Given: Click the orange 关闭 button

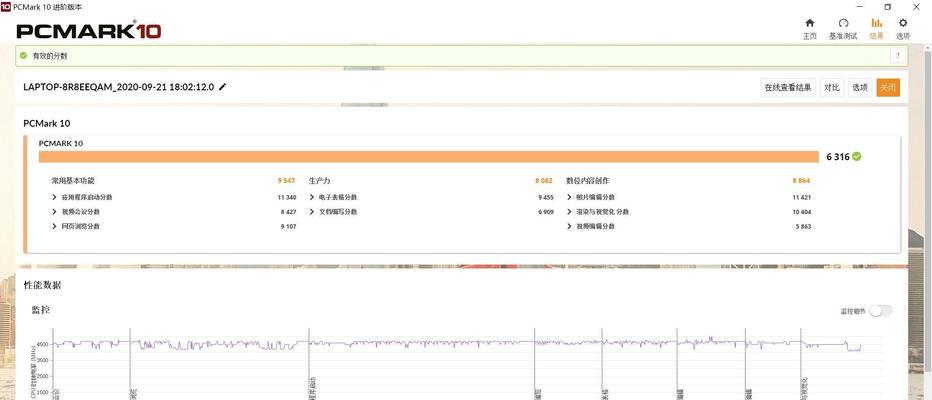Looking at the screenshot, I should [888, 87].
